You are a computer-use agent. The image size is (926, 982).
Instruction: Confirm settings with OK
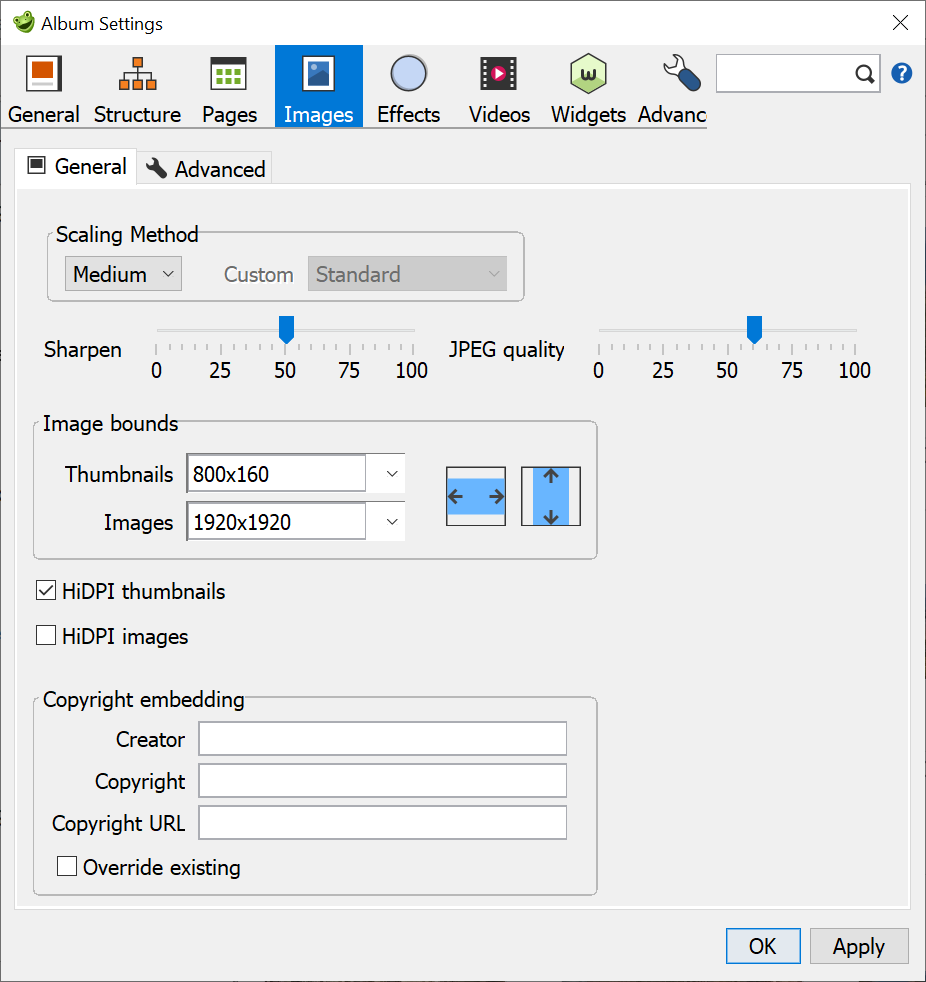pos(762,945)
